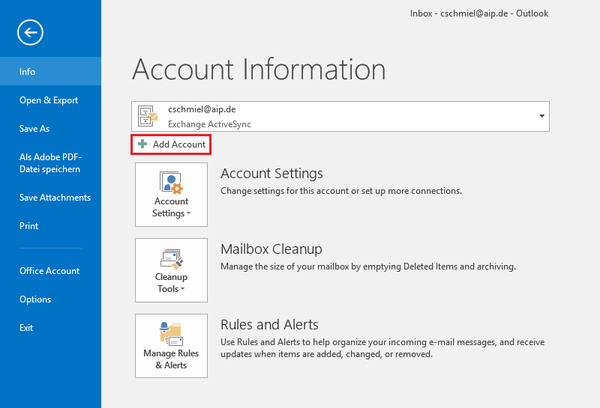This screenshot has width=600, height=408.
Task: Open the Open & Export menu item
Action: (50, 100)
